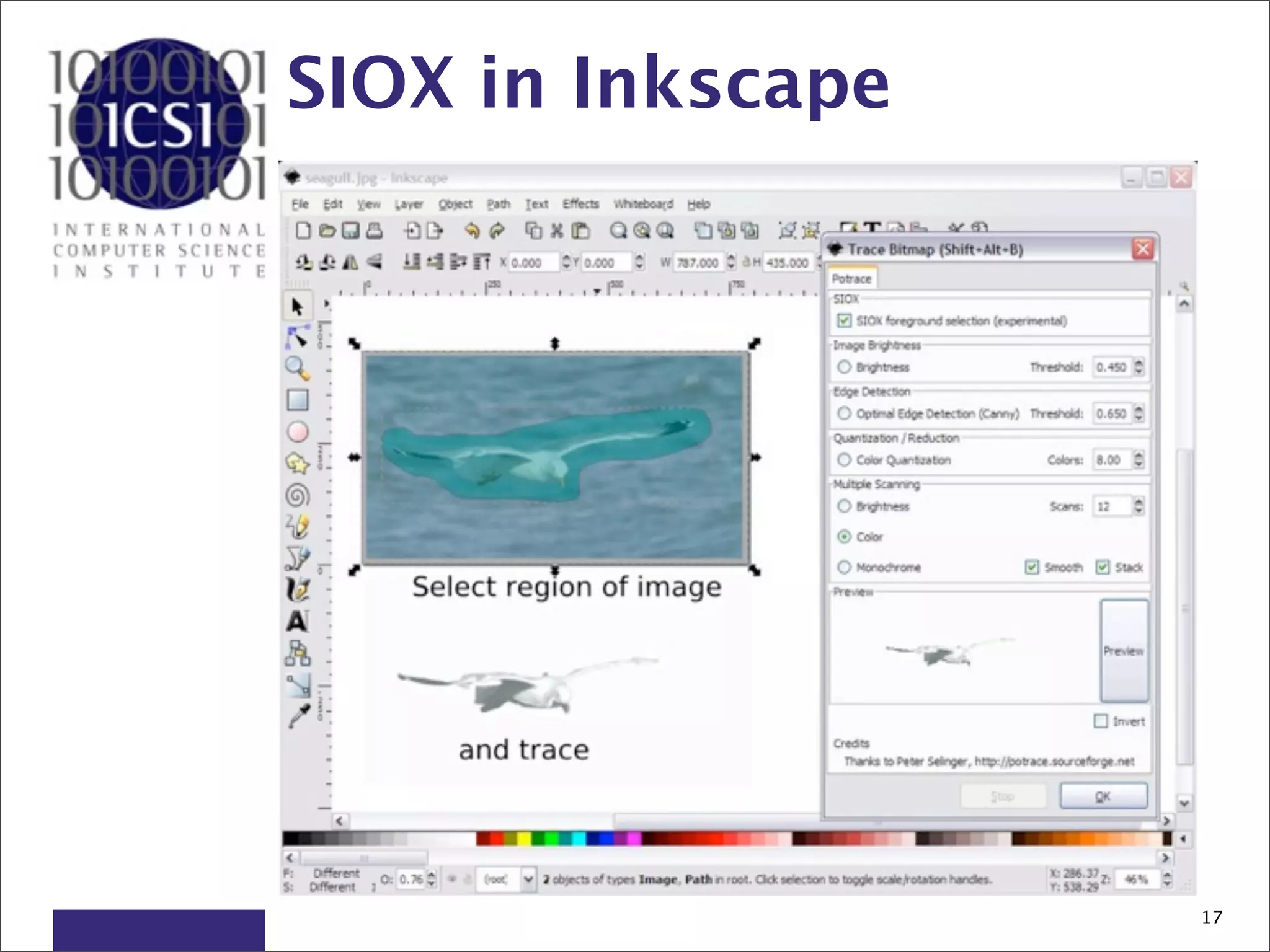Viewport: 1270px width, 952px height.
Task: Click the Print toolbar icon
Action: coord(374,231)
